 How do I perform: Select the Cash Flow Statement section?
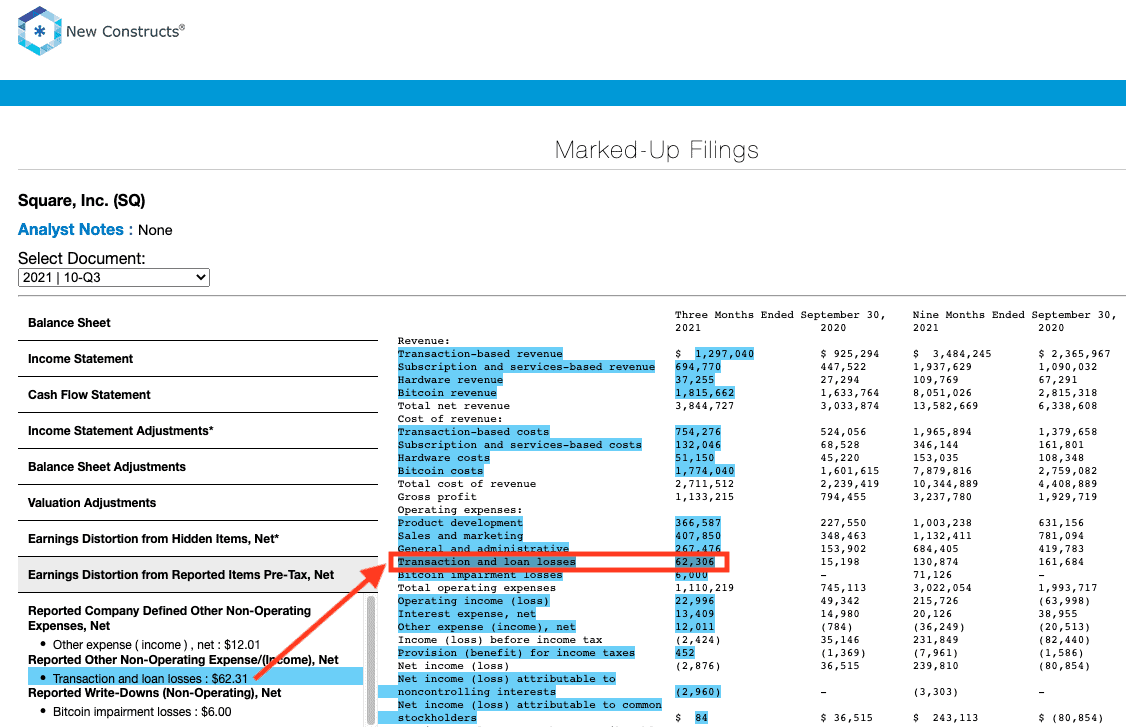(x=197, y=395)
